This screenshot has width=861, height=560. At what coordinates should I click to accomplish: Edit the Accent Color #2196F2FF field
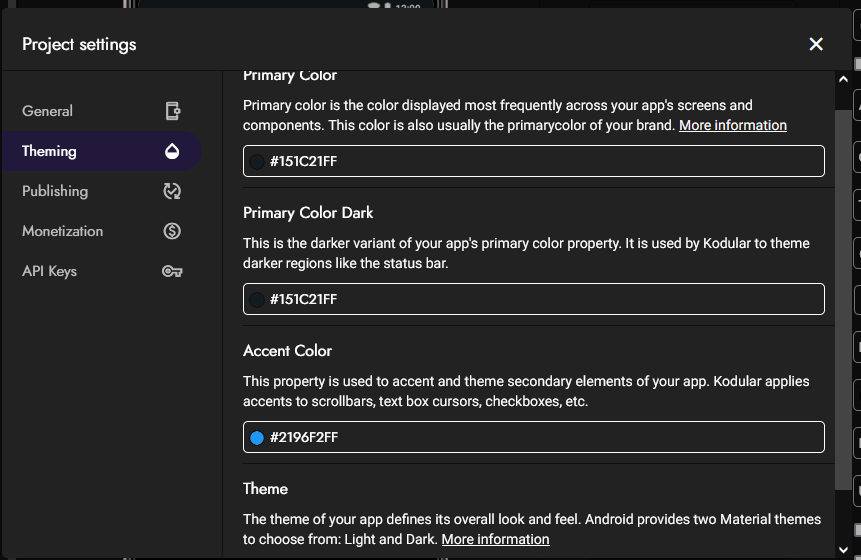click(x=534, y=438)
